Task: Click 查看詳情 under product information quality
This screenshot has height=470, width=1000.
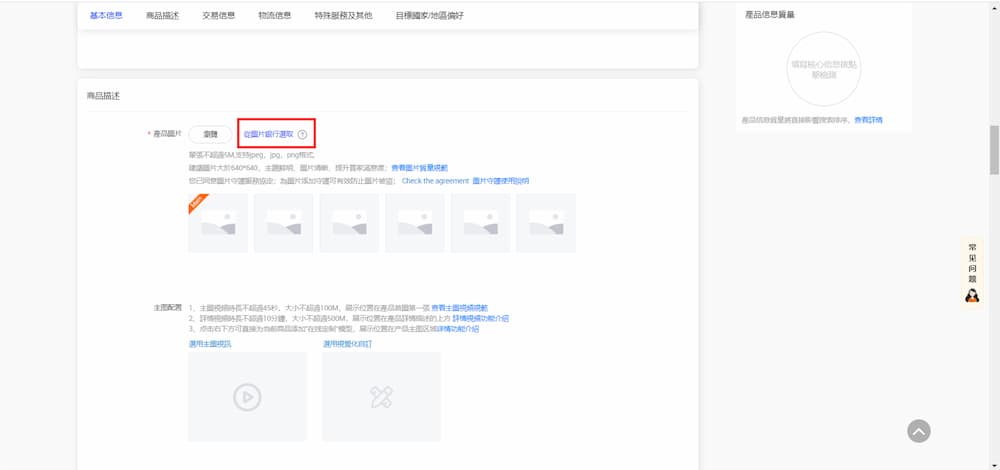Action: coord(867,120)
